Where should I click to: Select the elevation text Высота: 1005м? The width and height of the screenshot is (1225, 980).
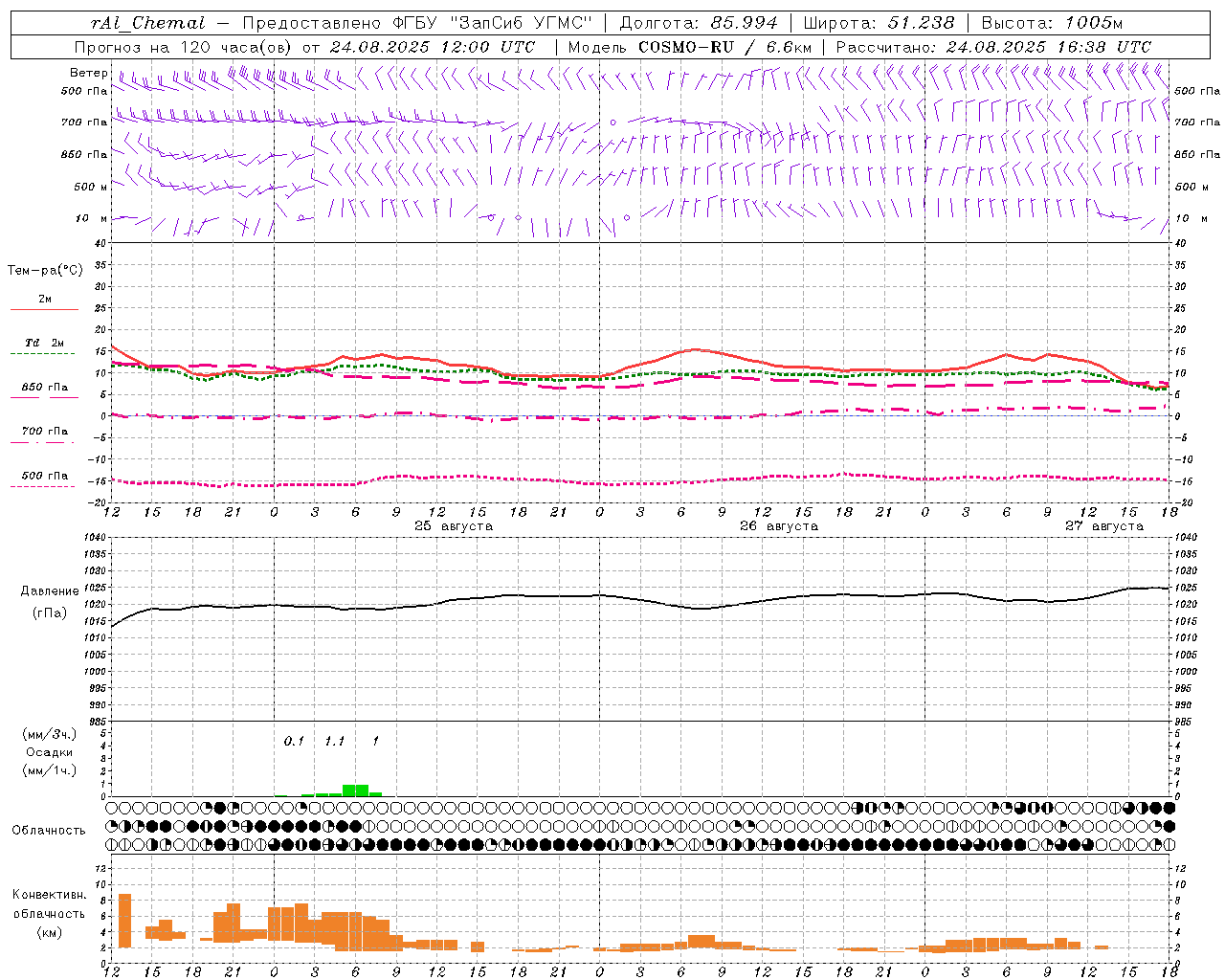point(1052,23)
